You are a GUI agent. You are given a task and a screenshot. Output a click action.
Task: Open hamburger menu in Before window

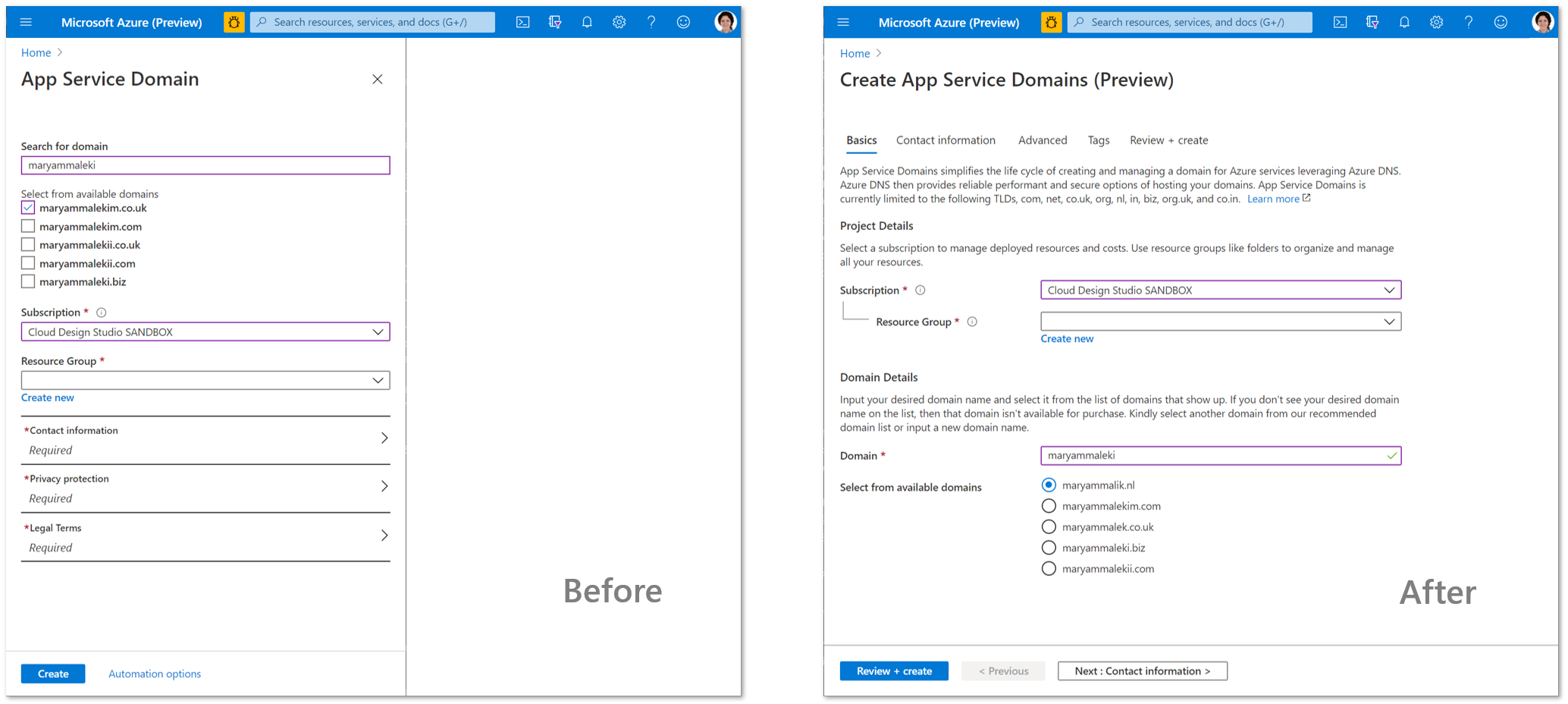[26, 22]
